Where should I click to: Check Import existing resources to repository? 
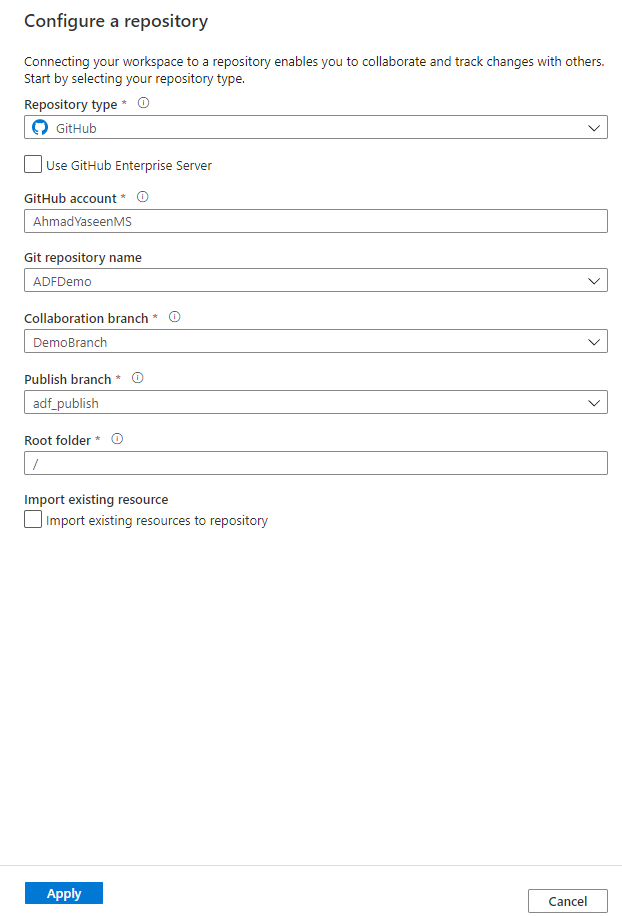click(x=31, y=519)
